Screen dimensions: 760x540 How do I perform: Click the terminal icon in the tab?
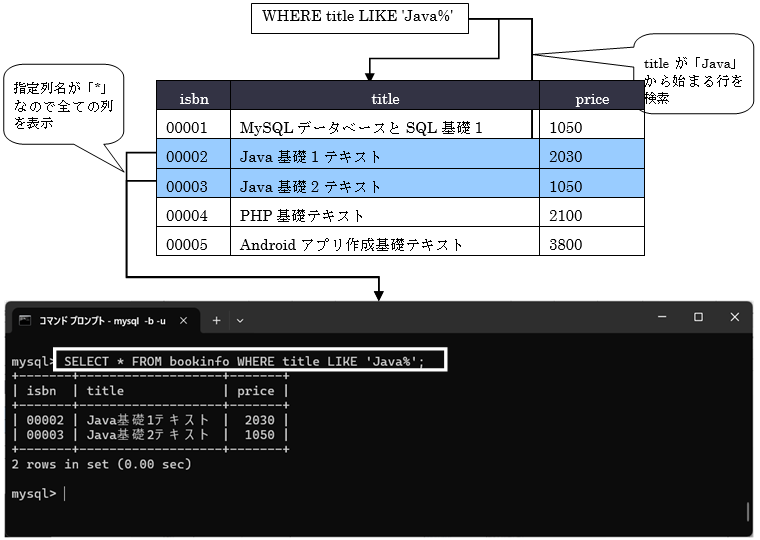point(25,321)
